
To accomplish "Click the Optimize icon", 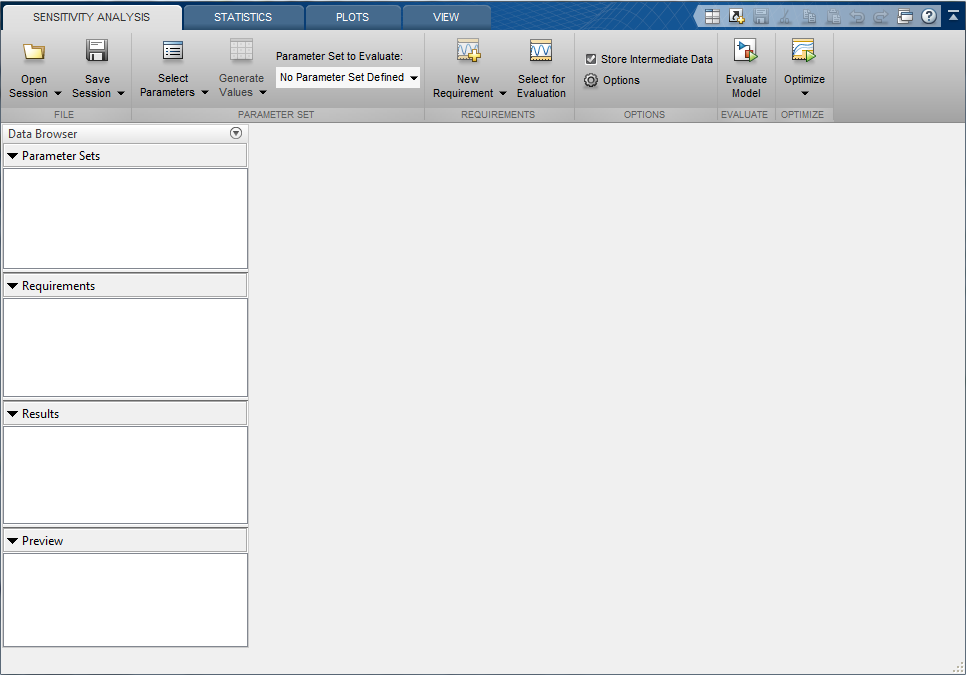I will 803,51.
